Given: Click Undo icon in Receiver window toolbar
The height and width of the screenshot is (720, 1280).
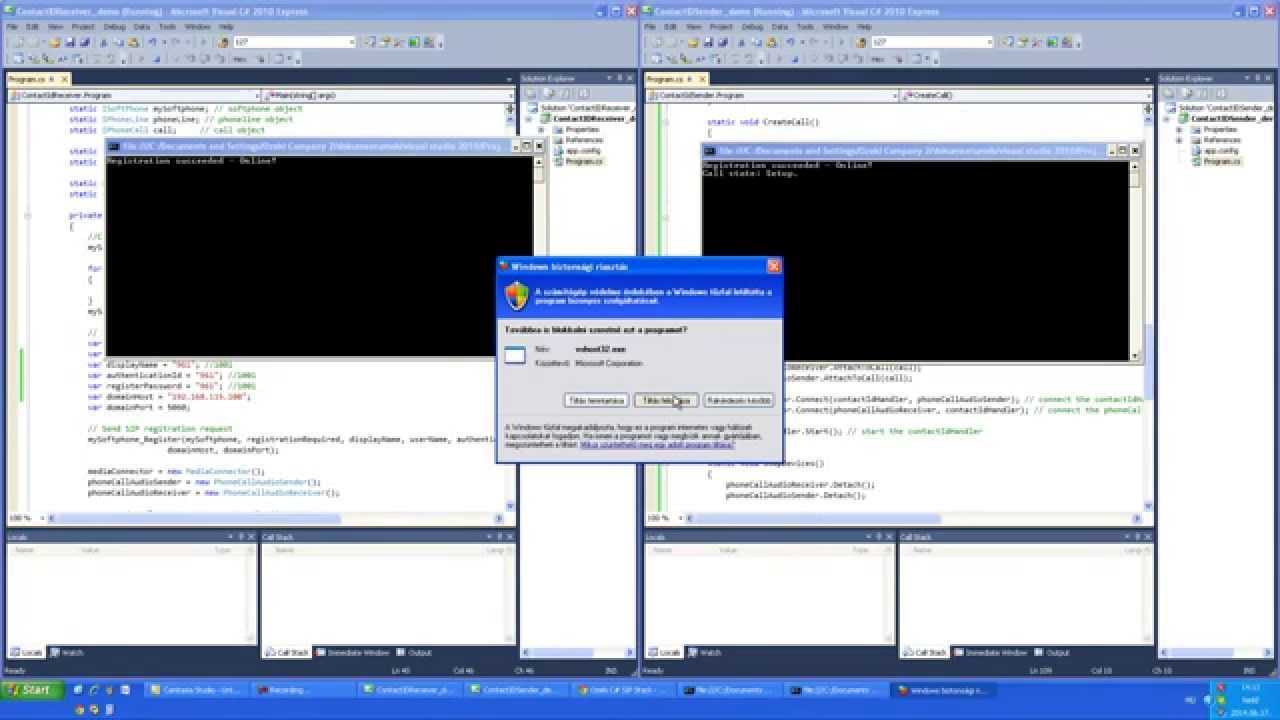Looking at the screenshot, I should coord(152,42).
